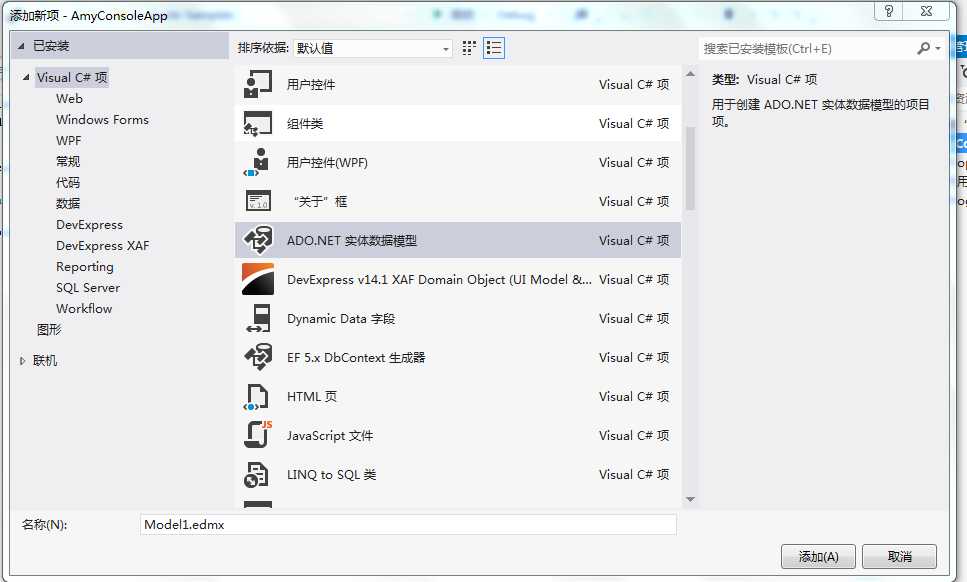Select the DevExpress XAF category
This screenshot has width=967, height=582.
click(102, 245)
